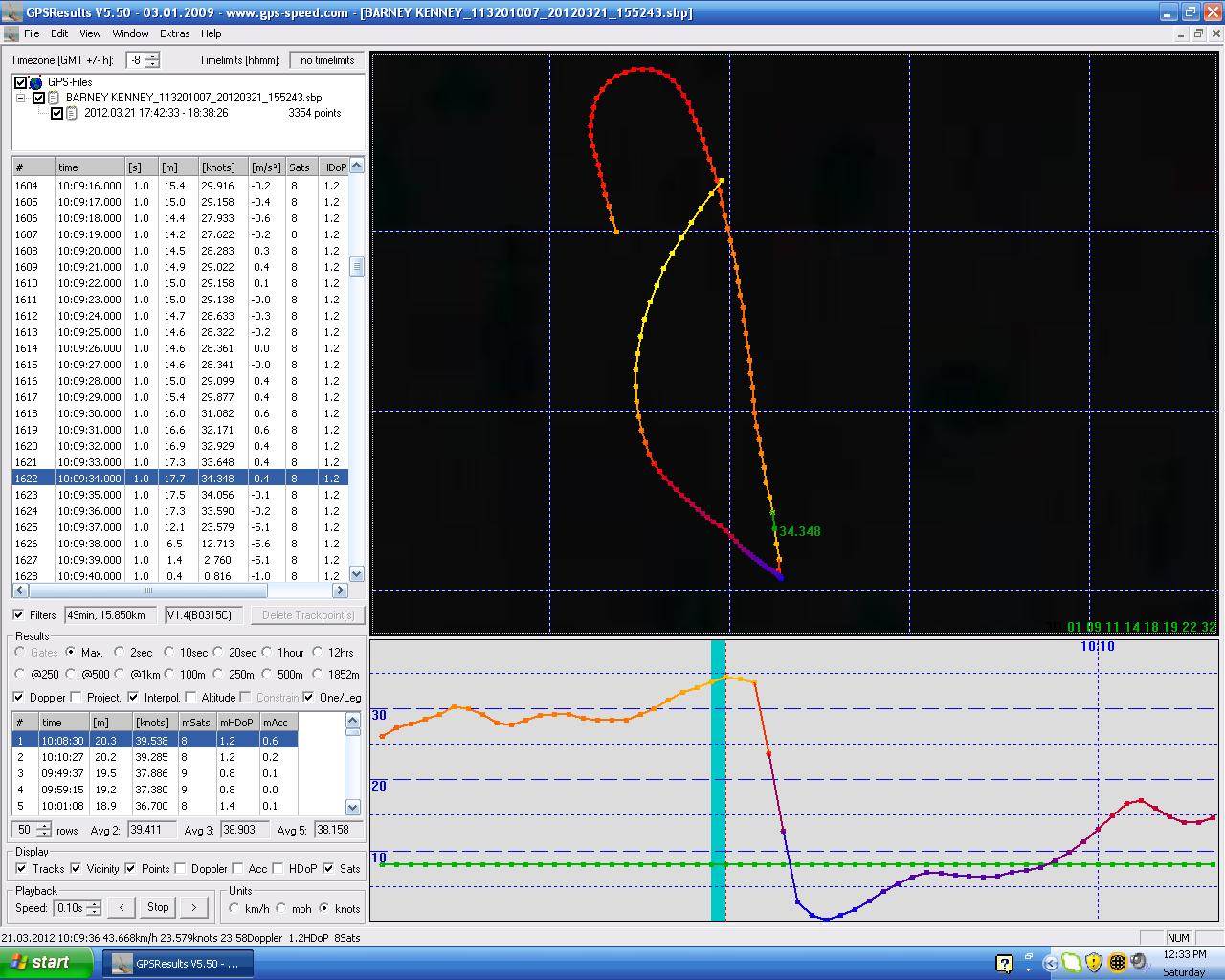The image size is (1225, 980).
Task: Click the no timelimits button
Action: tap(326, 60)
